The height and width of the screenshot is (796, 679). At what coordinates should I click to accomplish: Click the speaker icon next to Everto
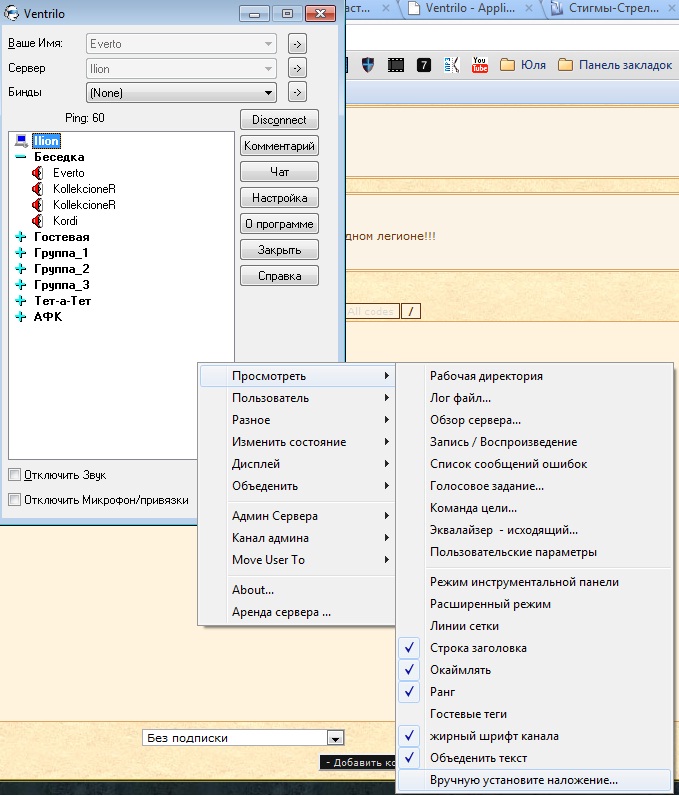(x=38, y=173)
